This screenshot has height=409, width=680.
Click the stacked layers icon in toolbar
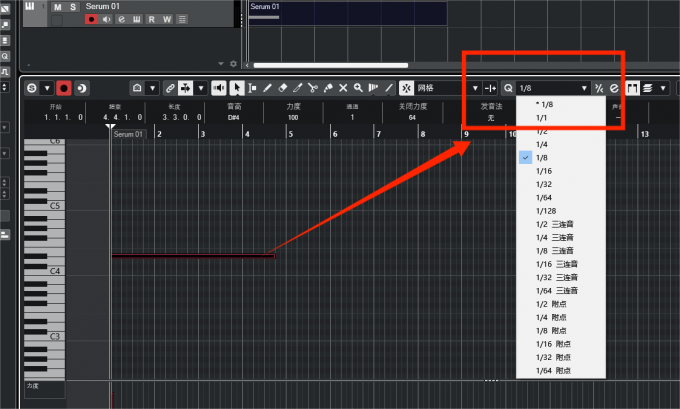click(x=648, y=88)
